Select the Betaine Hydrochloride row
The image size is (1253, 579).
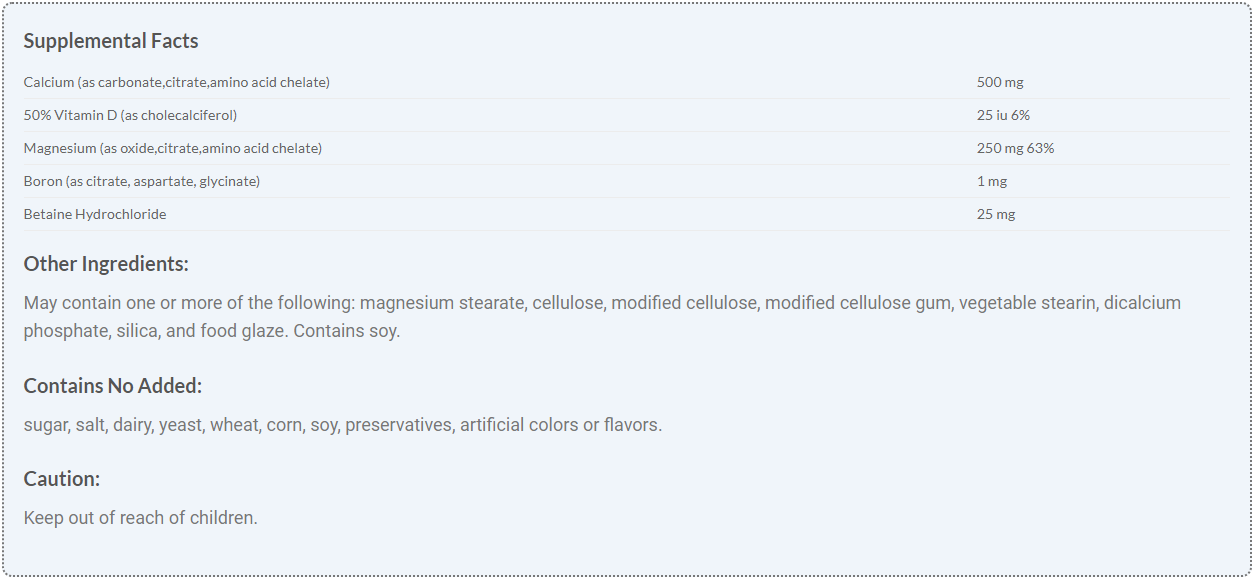[95, 214]
